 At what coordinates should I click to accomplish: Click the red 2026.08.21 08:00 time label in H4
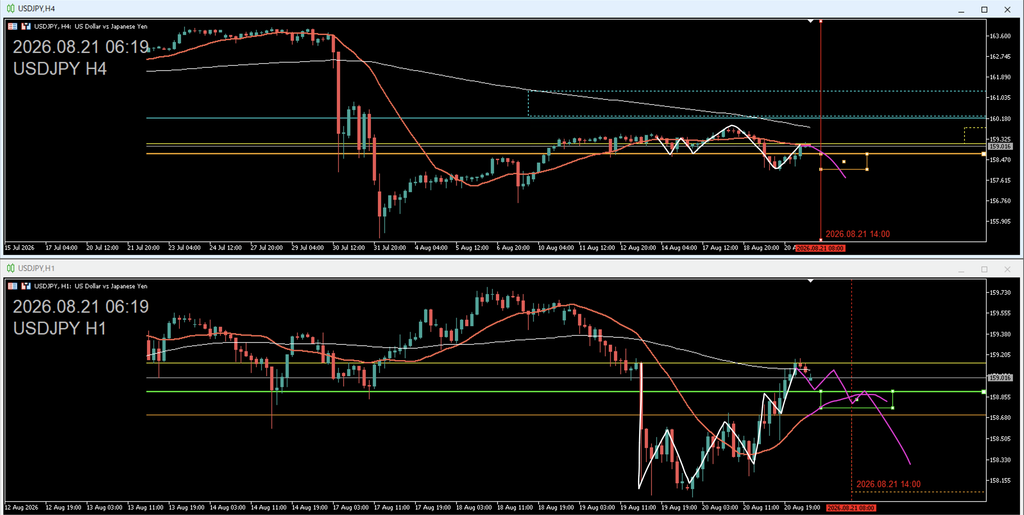click(x=822, y=248)
